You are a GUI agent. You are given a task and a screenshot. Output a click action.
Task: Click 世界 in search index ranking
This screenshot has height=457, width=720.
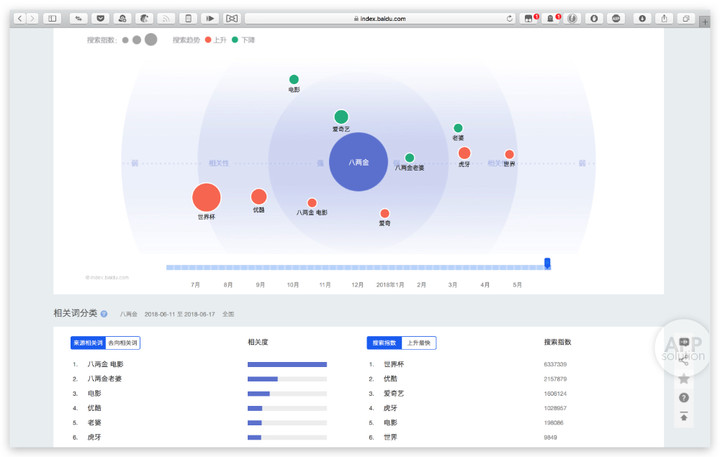point(390,437)
